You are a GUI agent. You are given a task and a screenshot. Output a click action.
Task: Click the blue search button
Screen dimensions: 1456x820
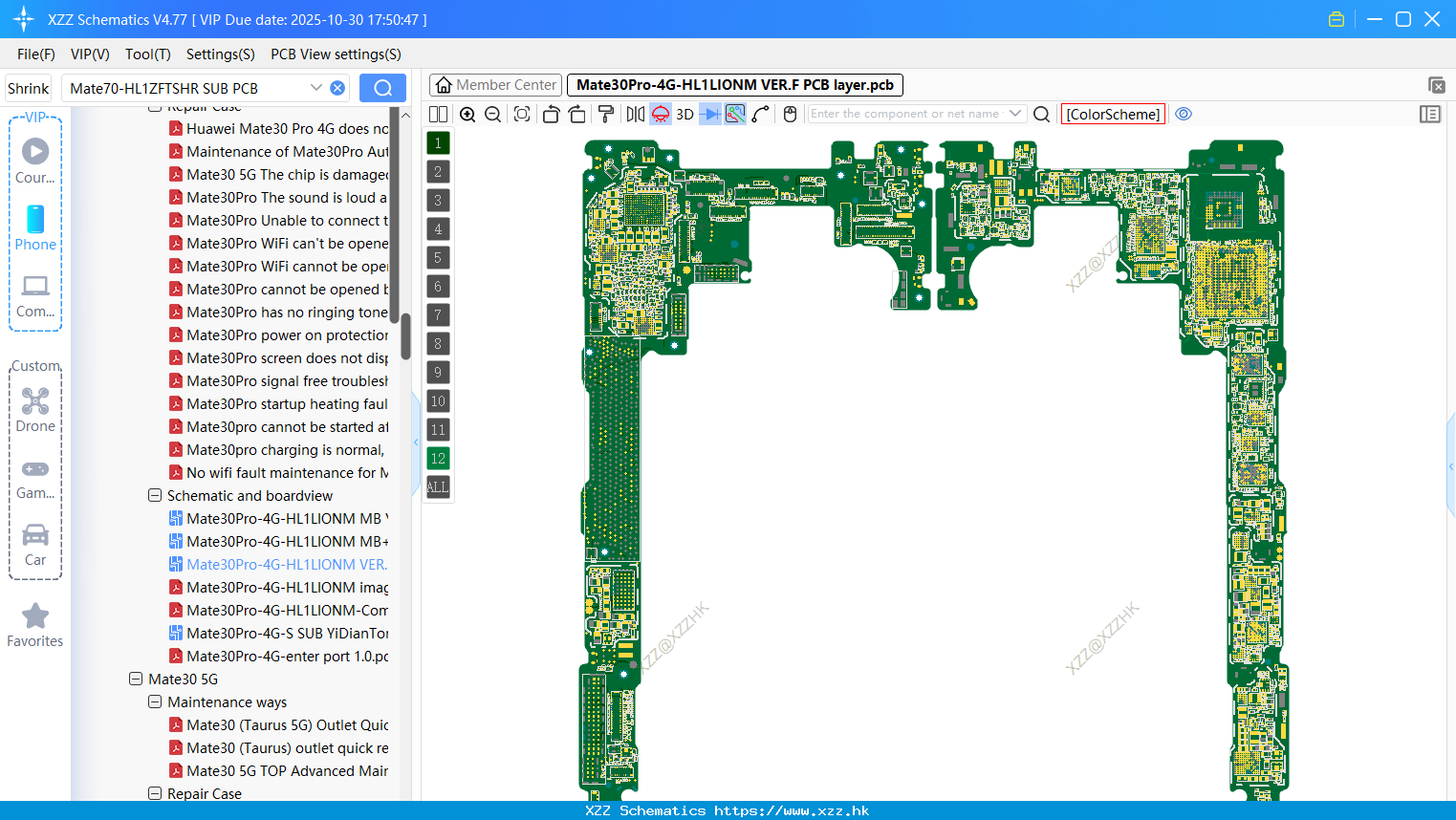[382, 88]
